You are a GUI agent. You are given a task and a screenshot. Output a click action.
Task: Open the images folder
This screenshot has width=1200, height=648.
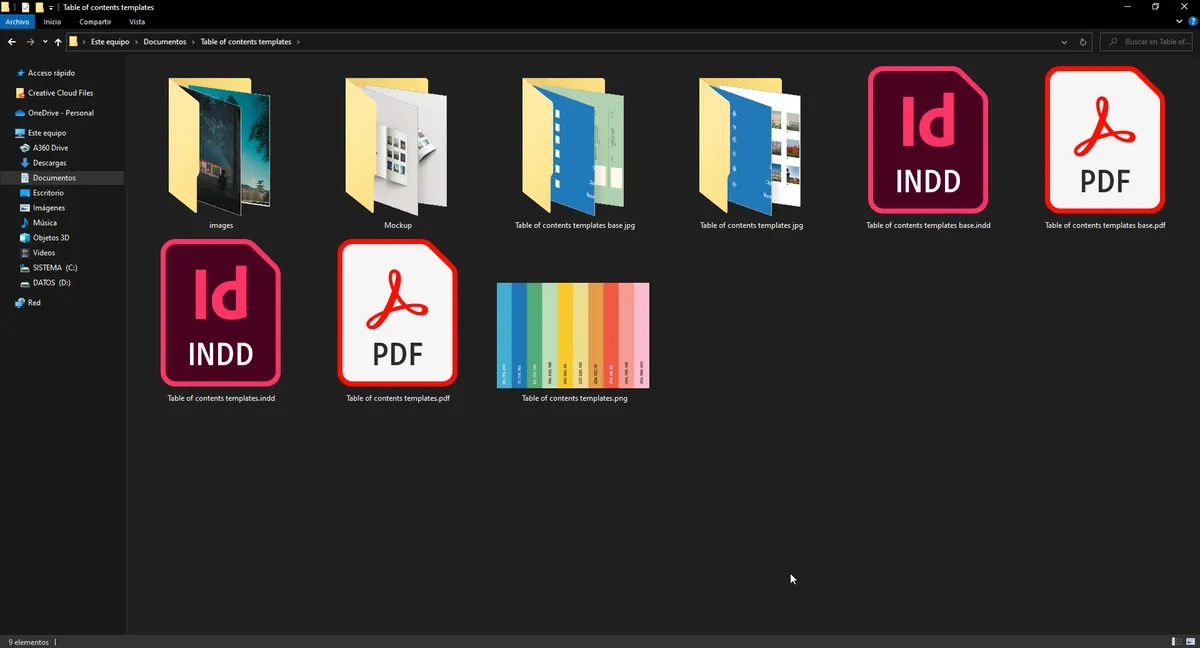coord(221,146)
